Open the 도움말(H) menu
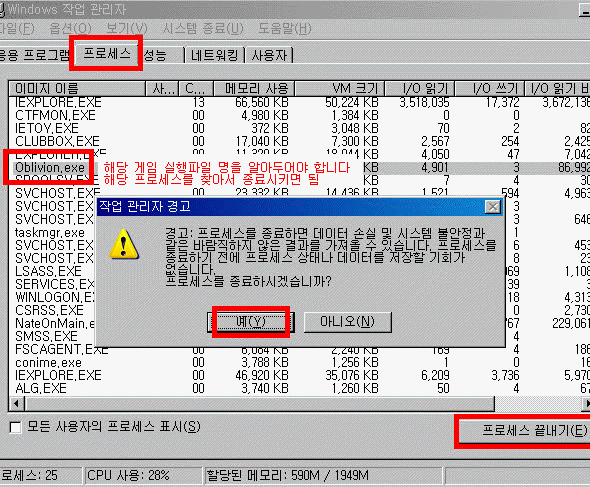This screenshot has width=590, height=487. pyautogui.click(x=285, y=29)
